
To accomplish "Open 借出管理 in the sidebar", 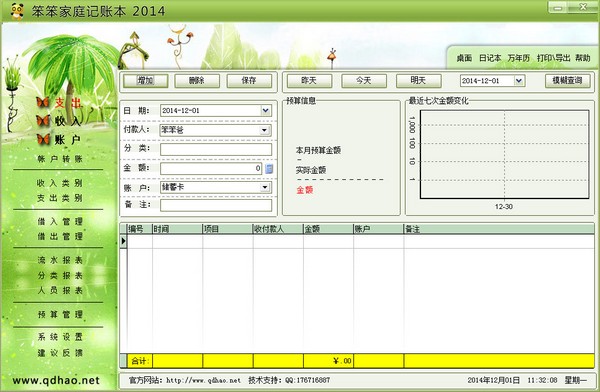I will (x=60, y=236).
